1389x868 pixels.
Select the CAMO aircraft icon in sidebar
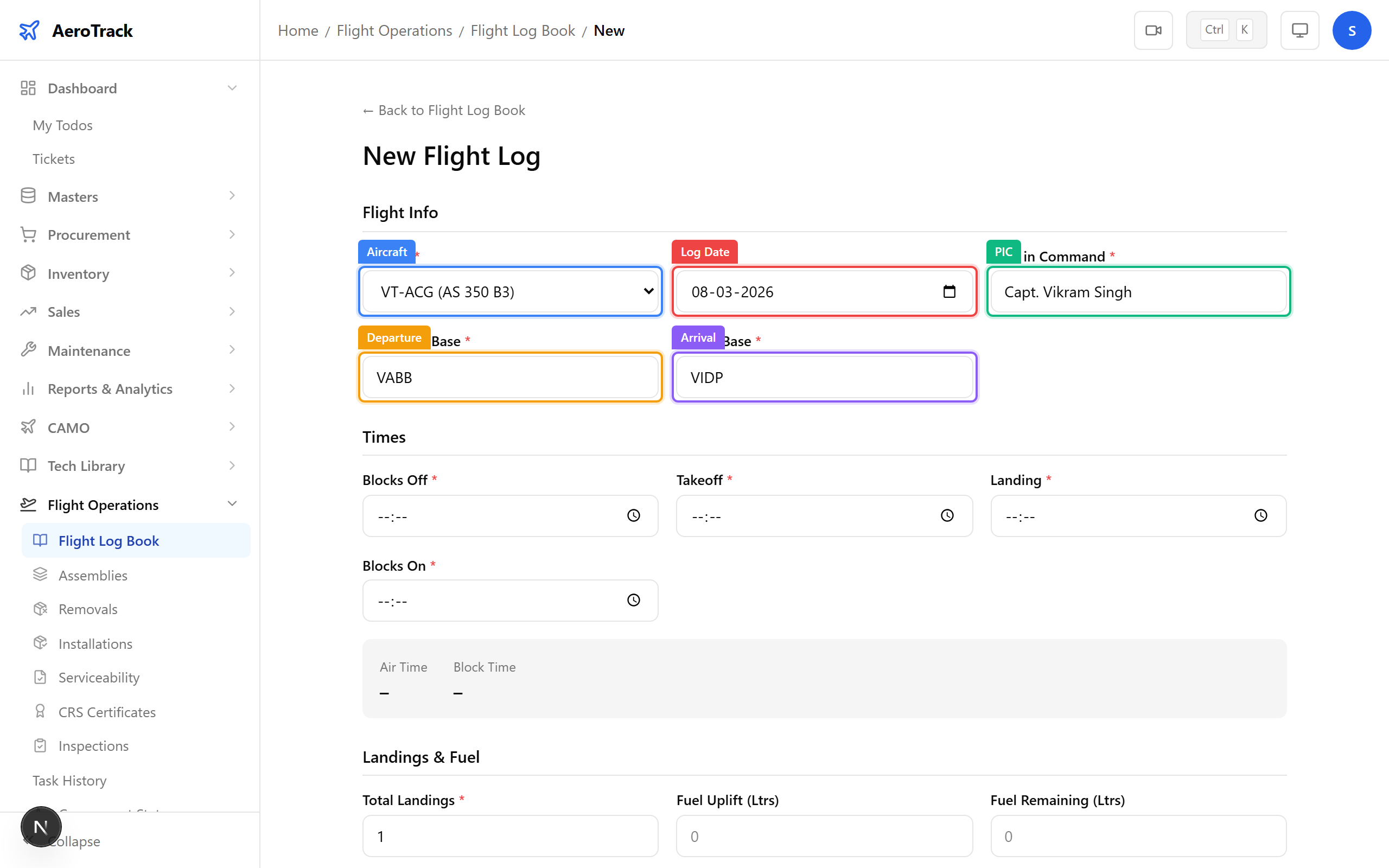tap(28, 427)
